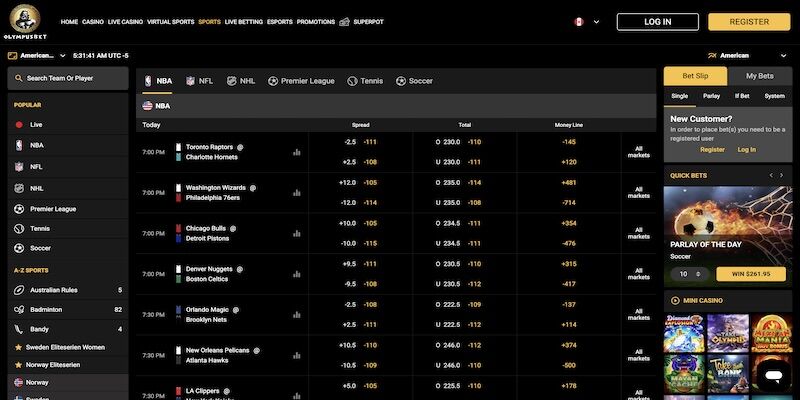Open All markets for Bulls game
The image size is (800, 400).
639,234
